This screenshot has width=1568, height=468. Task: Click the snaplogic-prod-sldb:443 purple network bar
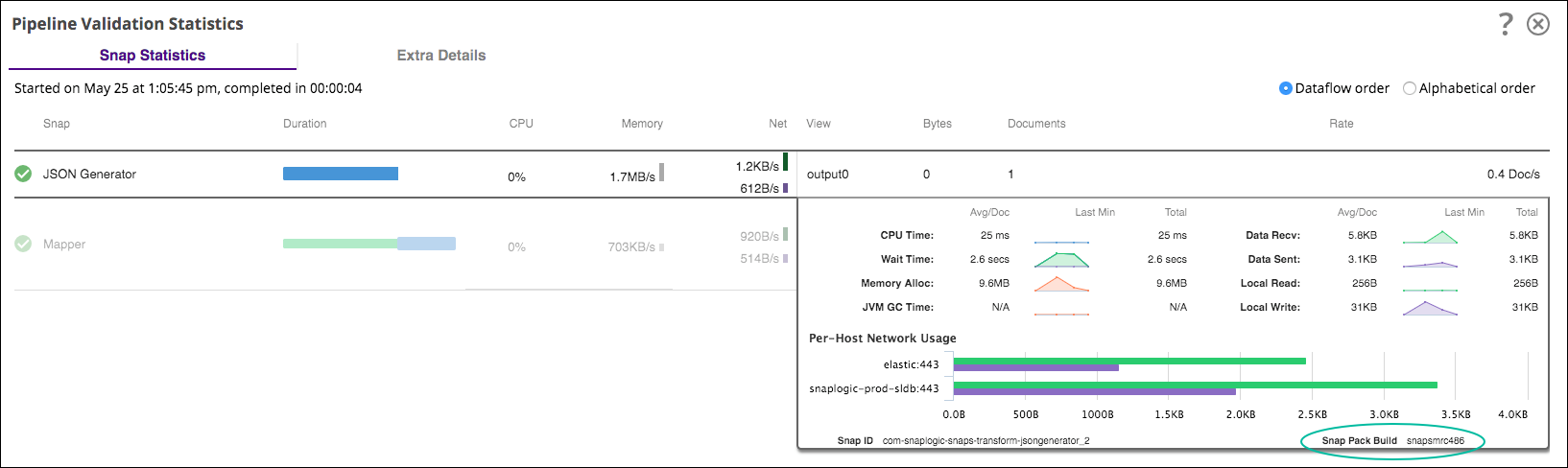[x=1094, y=392]
